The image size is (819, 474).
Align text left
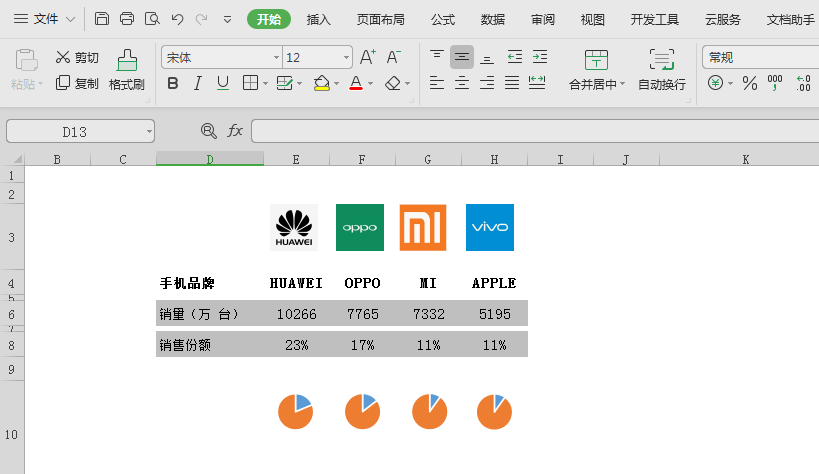point(437,83)
